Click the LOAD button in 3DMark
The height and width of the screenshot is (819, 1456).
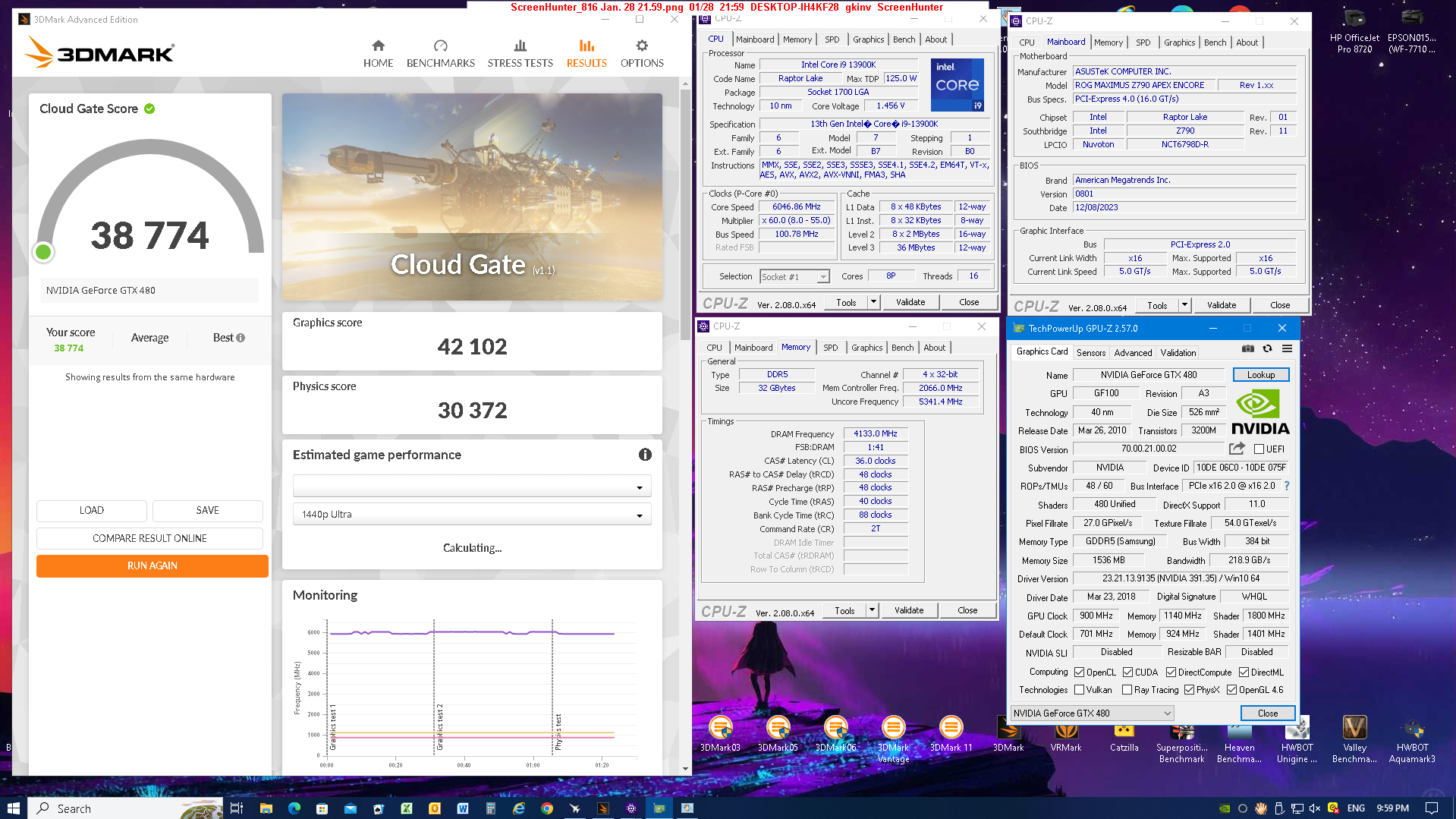click(x=92, y=511)
